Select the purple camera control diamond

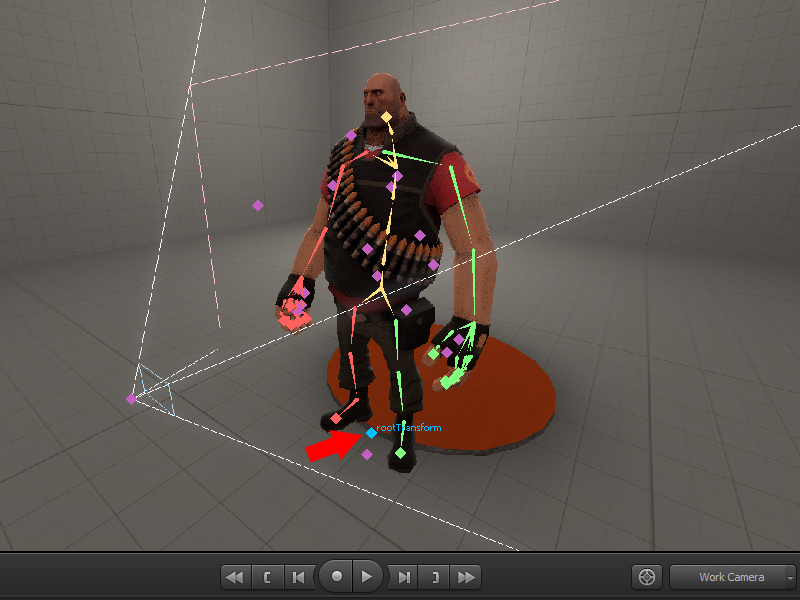131,399
